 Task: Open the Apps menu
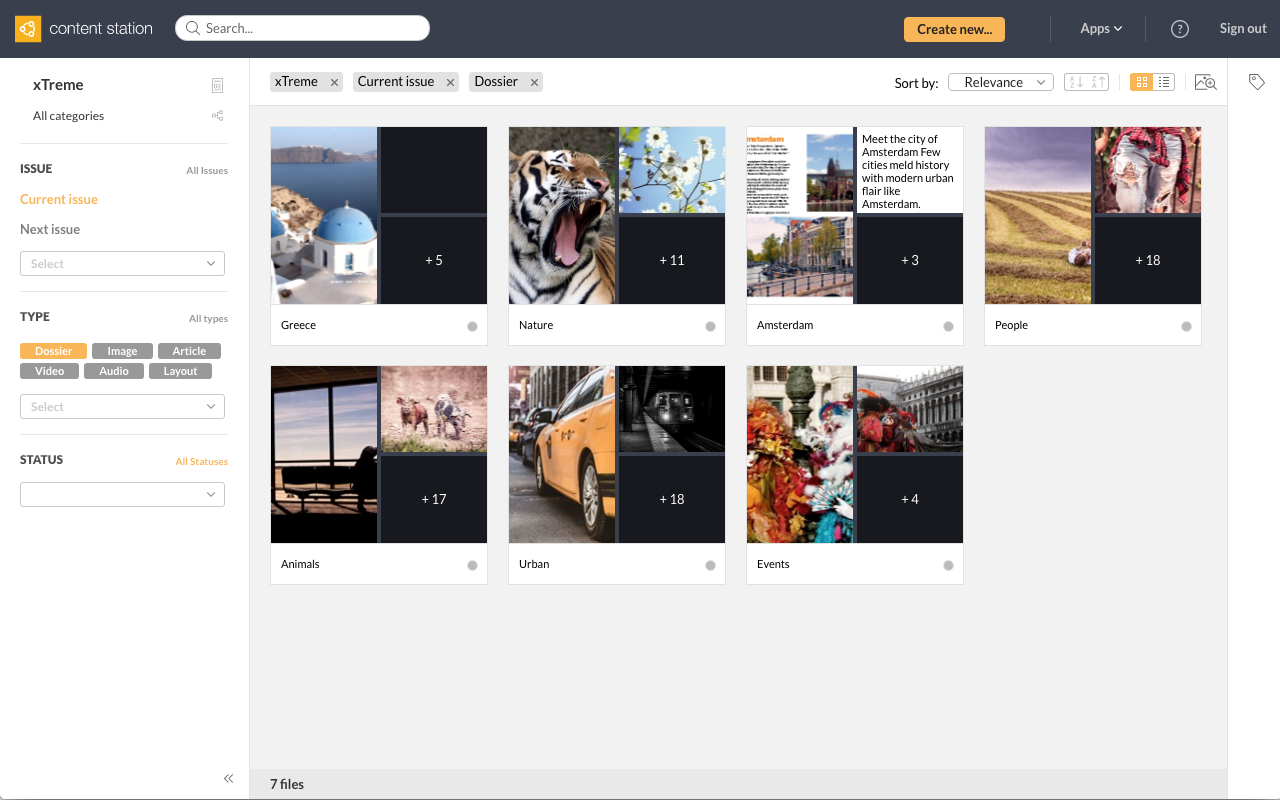click(x=1100, y=28)
